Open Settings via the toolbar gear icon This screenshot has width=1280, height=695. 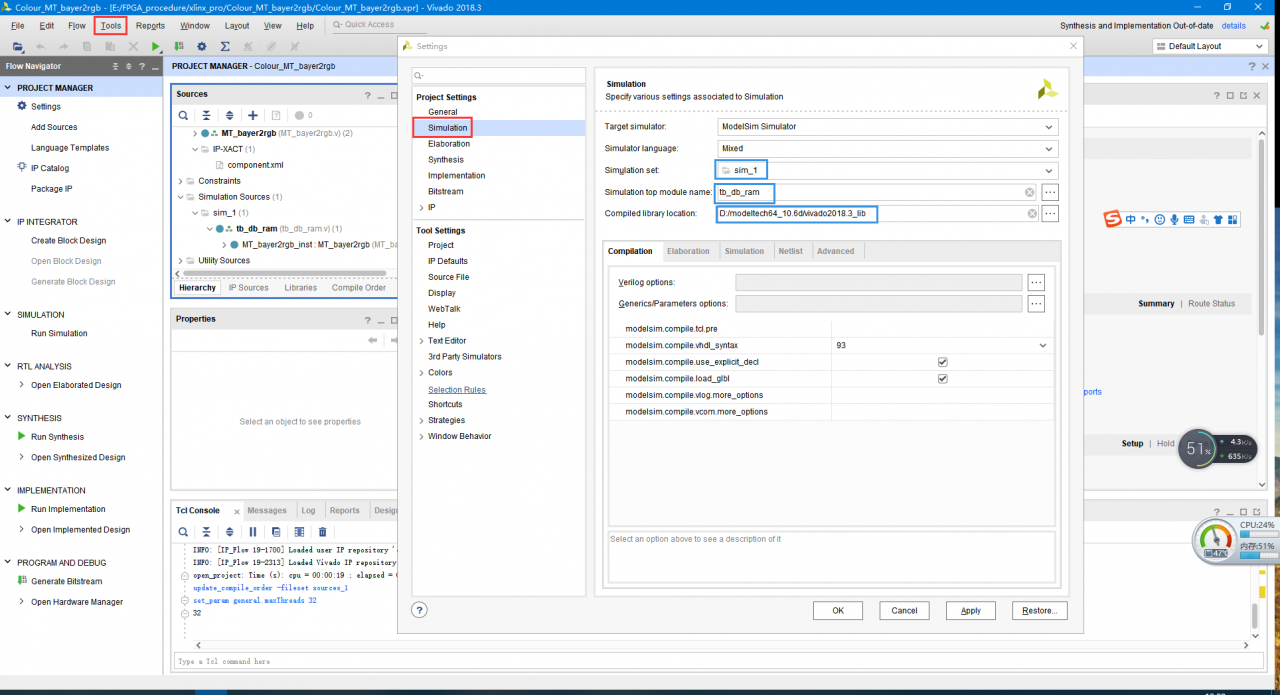[202, 46]
